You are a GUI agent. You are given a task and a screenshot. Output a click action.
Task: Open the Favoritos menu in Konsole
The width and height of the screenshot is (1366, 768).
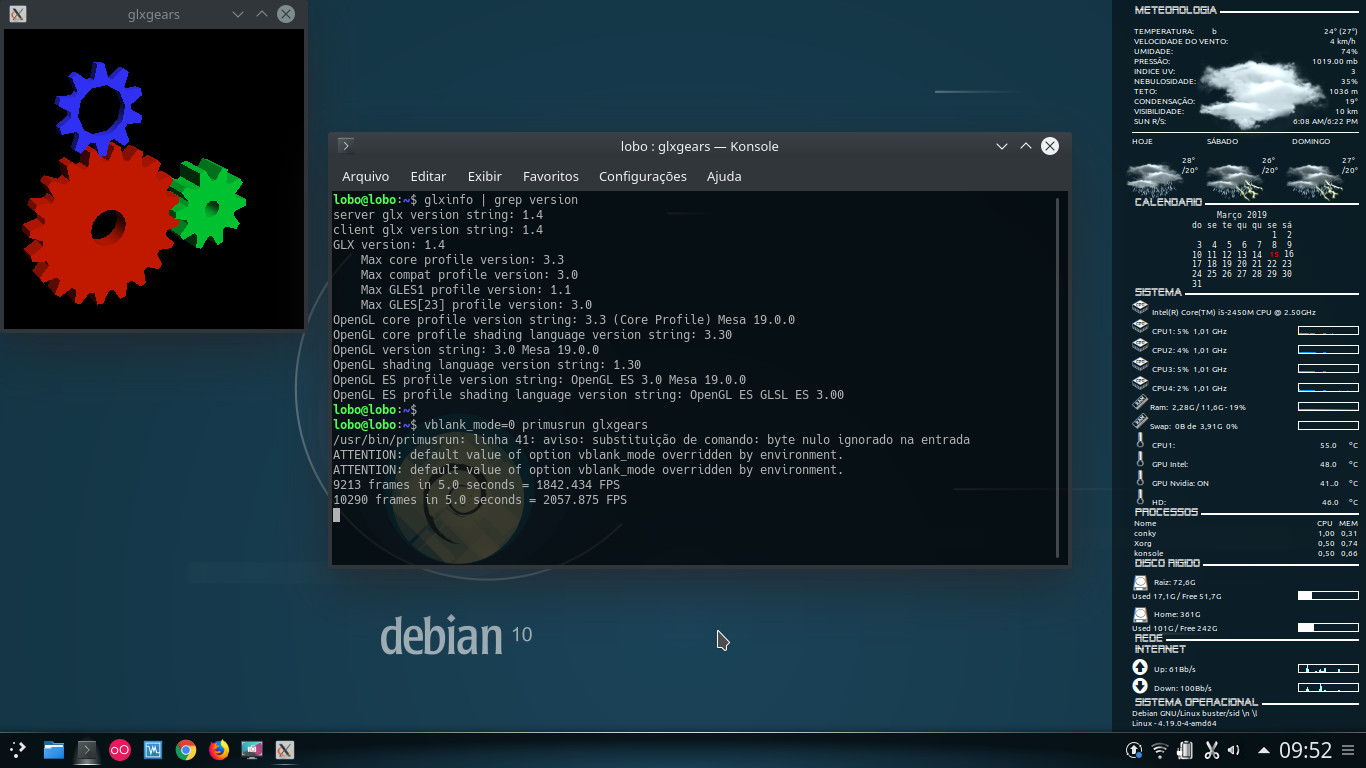551,176
